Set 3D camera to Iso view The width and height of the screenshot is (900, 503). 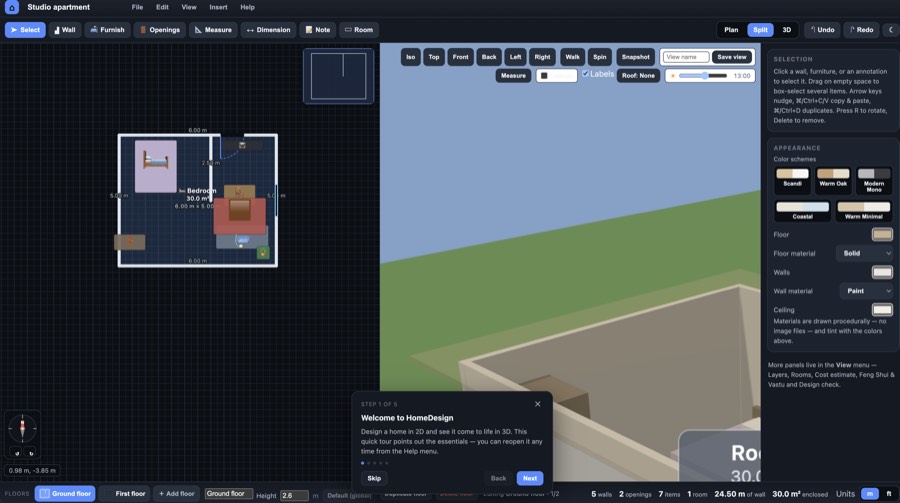(x=410, y=57)
